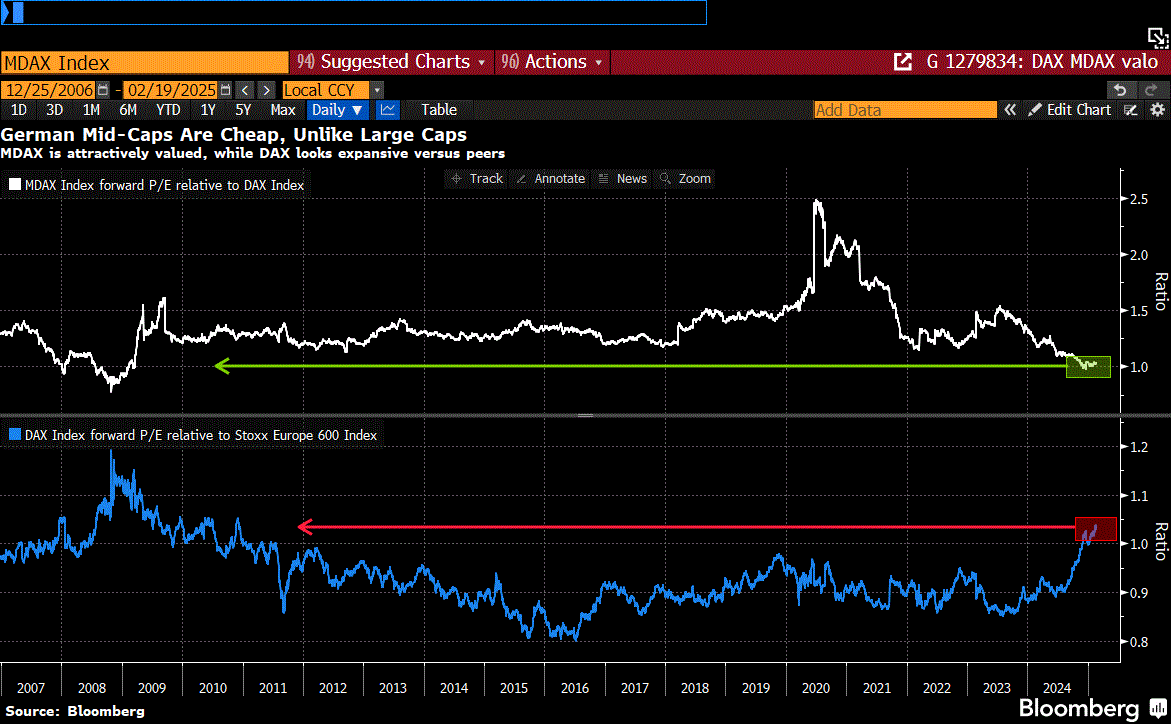The image size is (1171, 724).
Task: Click the Bloomberg logo icon at bottom right
Action: click(x=1158, y=708)
